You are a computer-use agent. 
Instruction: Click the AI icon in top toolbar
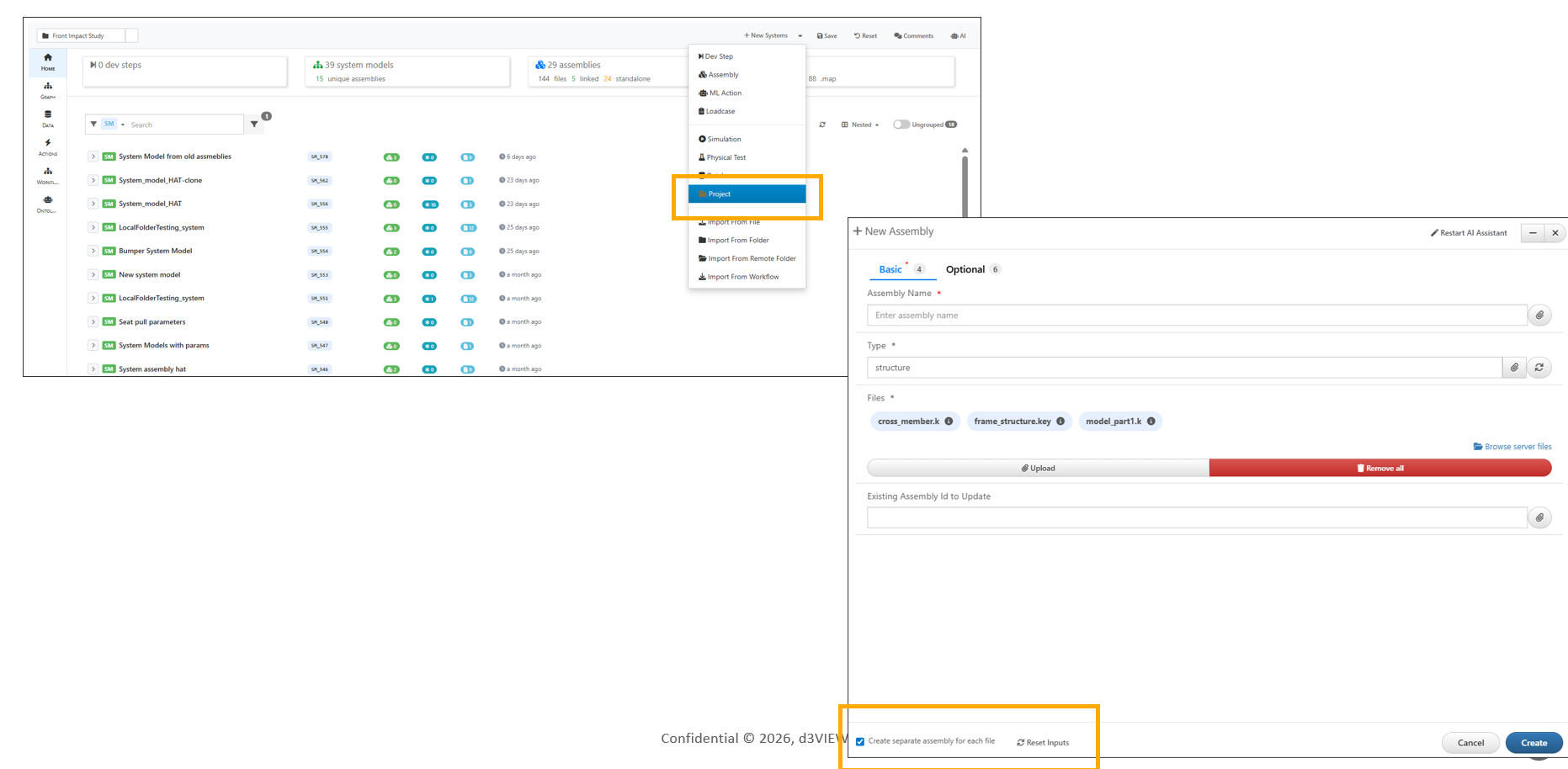tap(958, 36)
